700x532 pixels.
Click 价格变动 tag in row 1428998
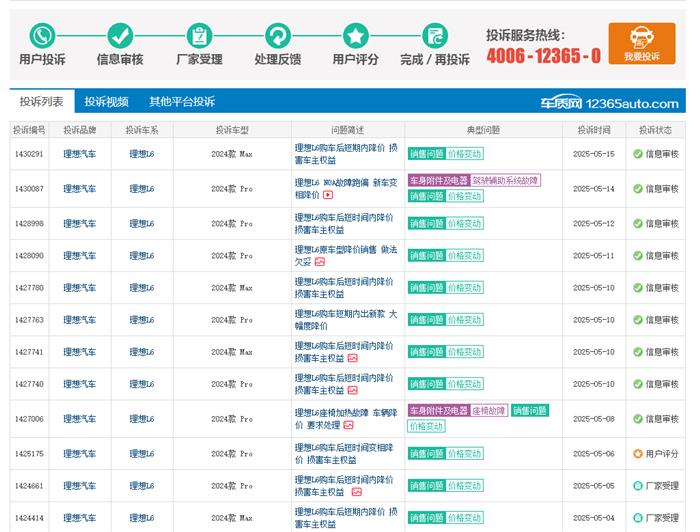(x=465, y=224)
